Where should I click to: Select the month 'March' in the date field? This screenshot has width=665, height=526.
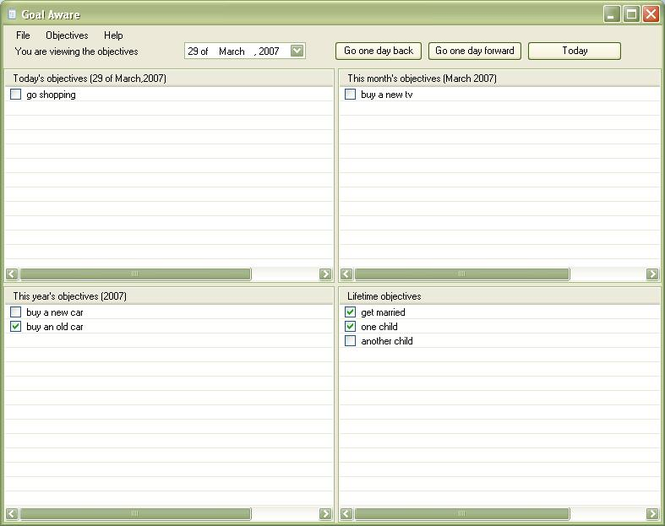point(232,51)
